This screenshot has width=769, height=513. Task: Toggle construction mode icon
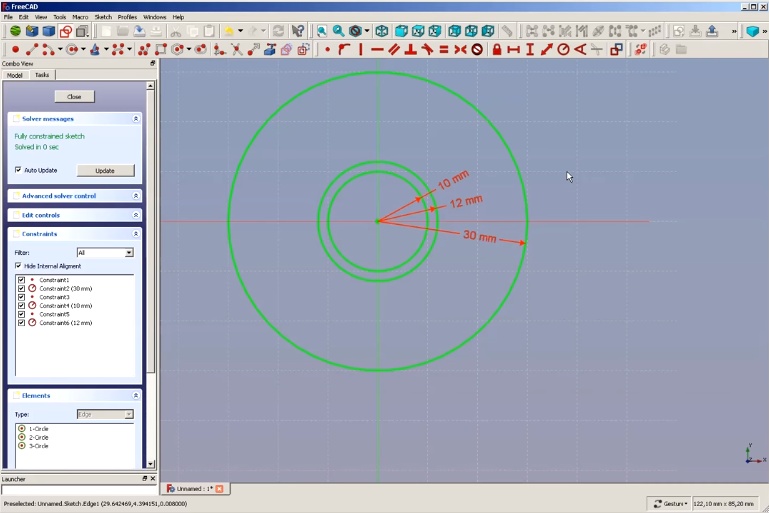tap(303, 50)
